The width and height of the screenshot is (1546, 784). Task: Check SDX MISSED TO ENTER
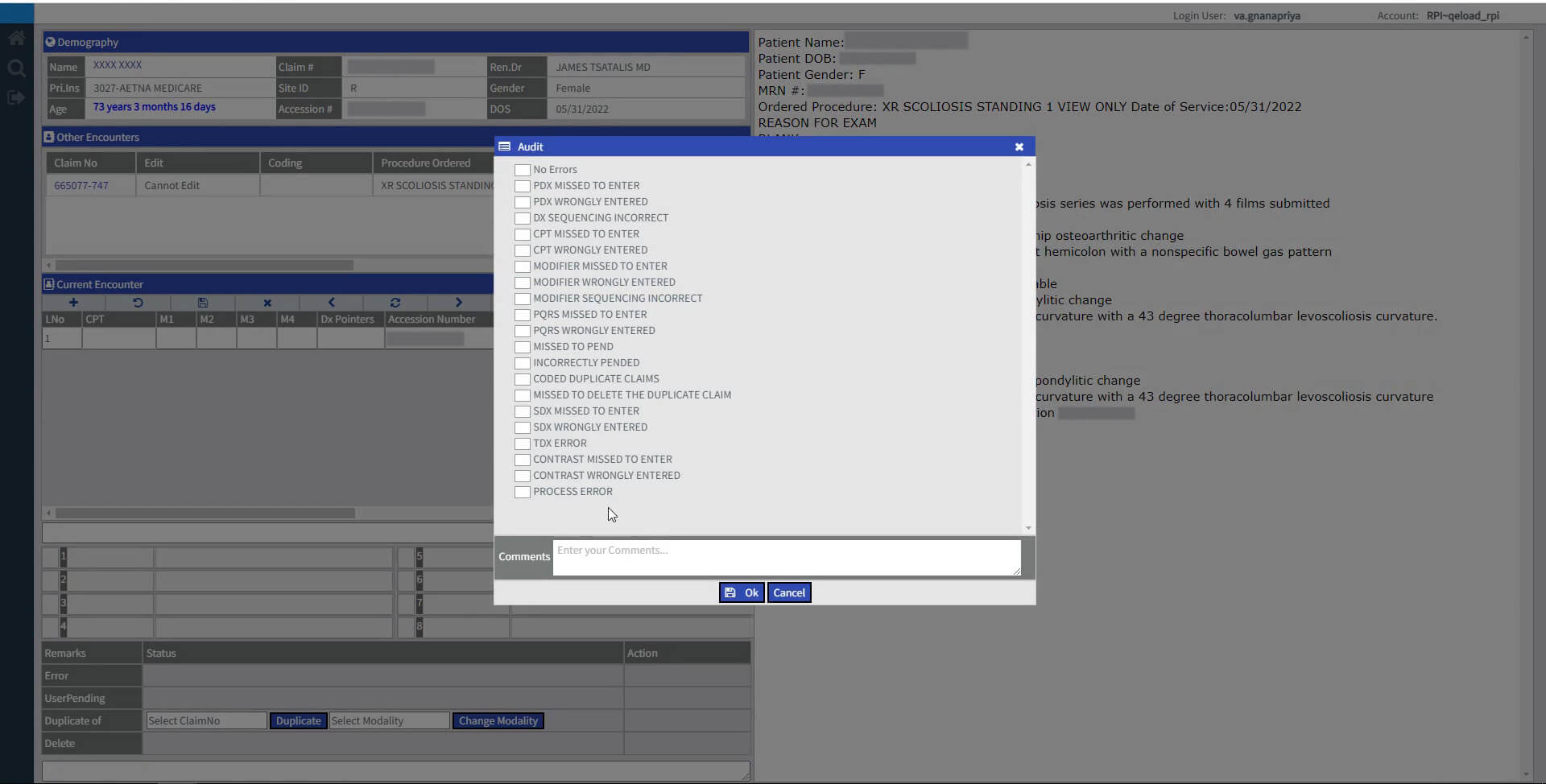click(x=523, y=411)
